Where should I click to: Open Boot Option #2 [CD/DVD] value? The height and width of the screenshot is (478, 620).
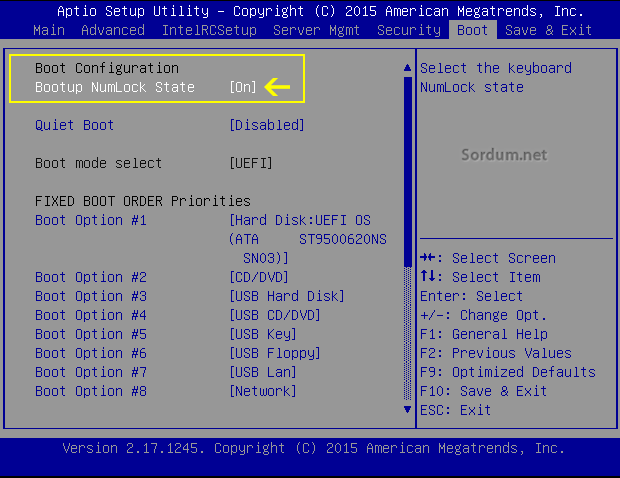[259, 277]
